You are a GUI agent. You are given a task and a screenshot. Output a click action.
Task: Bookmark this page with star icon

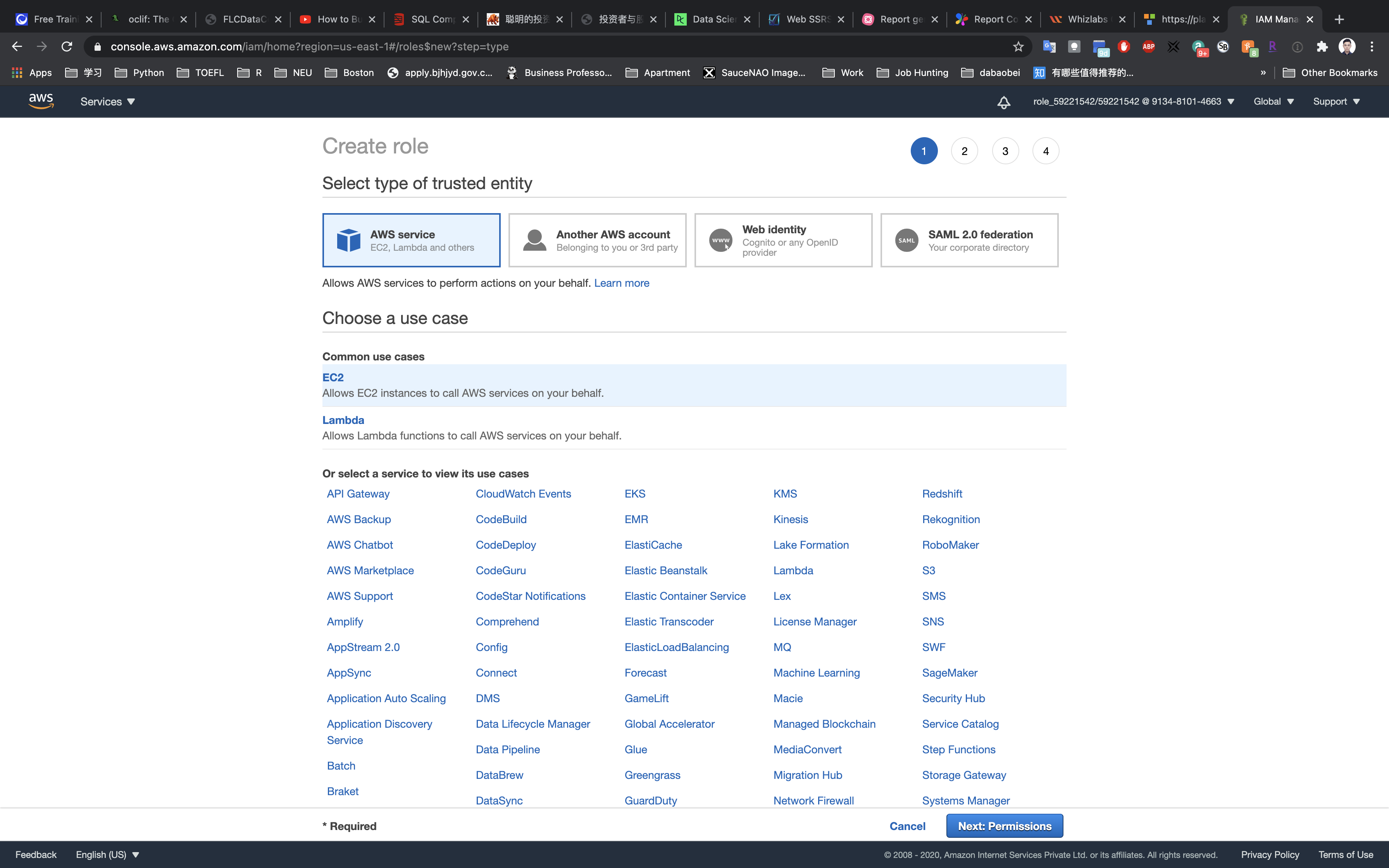tap(1018, 46)
